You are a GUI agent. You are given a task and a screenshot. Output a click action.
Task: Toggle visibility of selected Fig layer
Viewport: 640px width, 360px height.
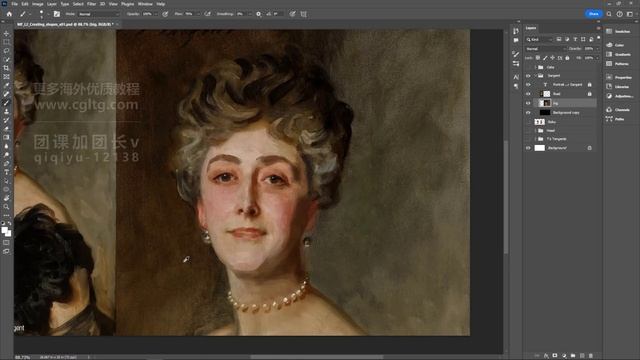point(528,103)
